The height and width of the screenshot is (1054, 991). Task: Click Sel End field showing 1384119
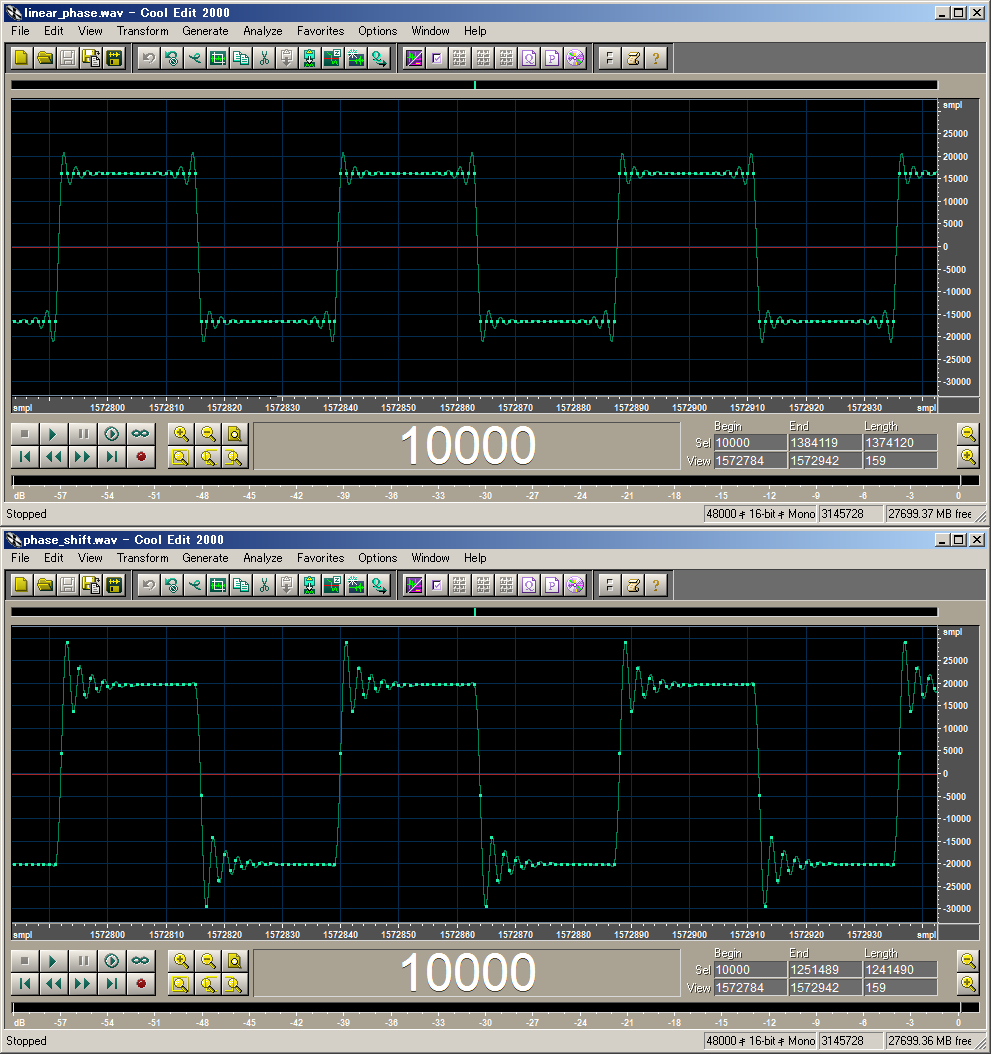pos(825,443)
